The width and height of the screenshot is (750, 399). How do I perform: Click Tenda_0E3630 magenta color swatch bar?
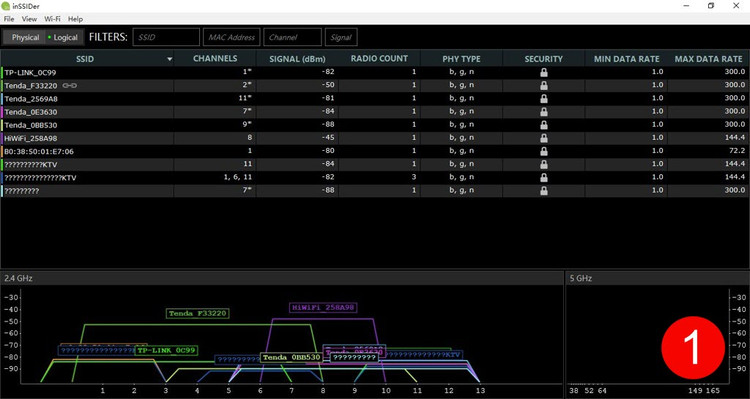click(x=2, y=112)
